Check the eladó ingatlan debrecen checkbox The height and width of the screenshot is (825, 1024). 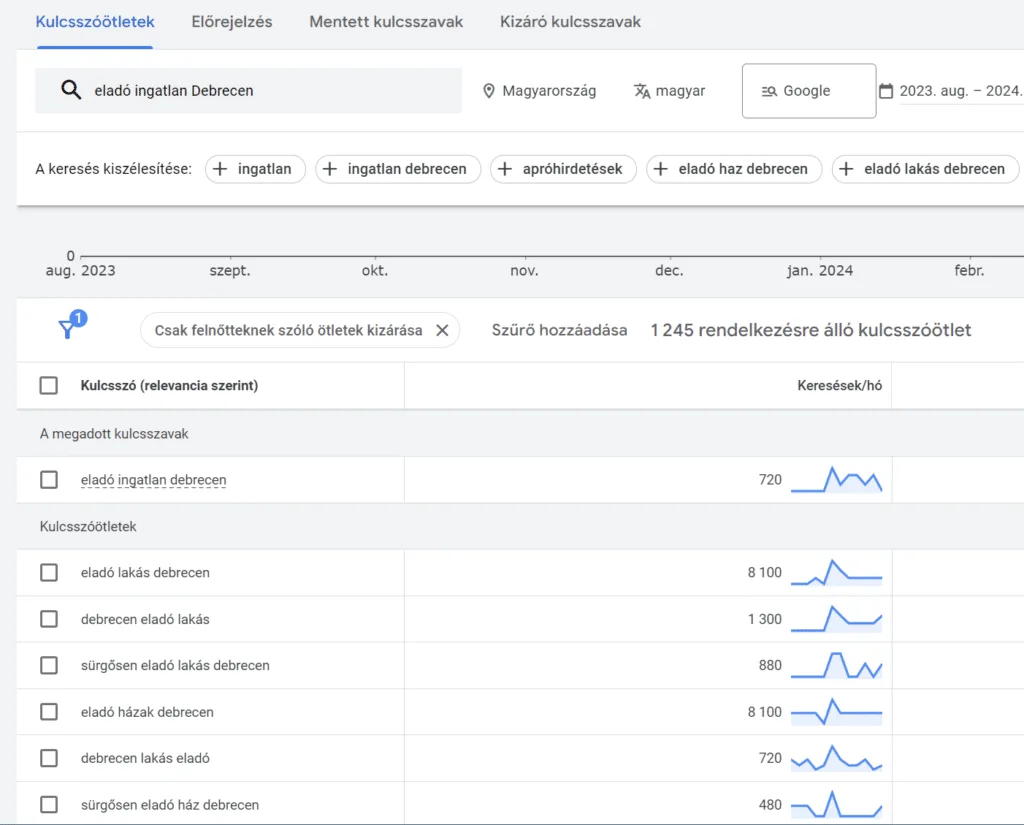pos(49,479)
